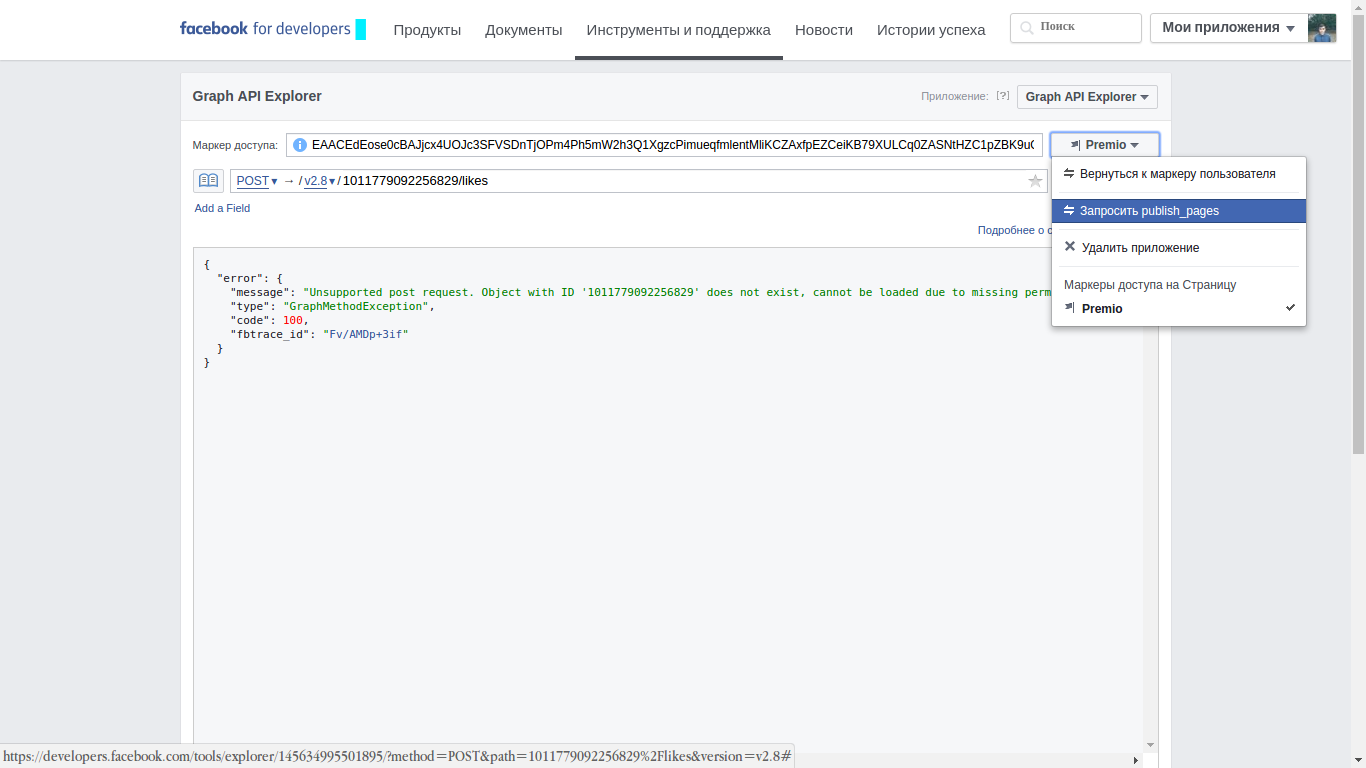Select Вернуться к маркеру пользователя
The height and width of the screenshot is (768, 1366).
1178,174
